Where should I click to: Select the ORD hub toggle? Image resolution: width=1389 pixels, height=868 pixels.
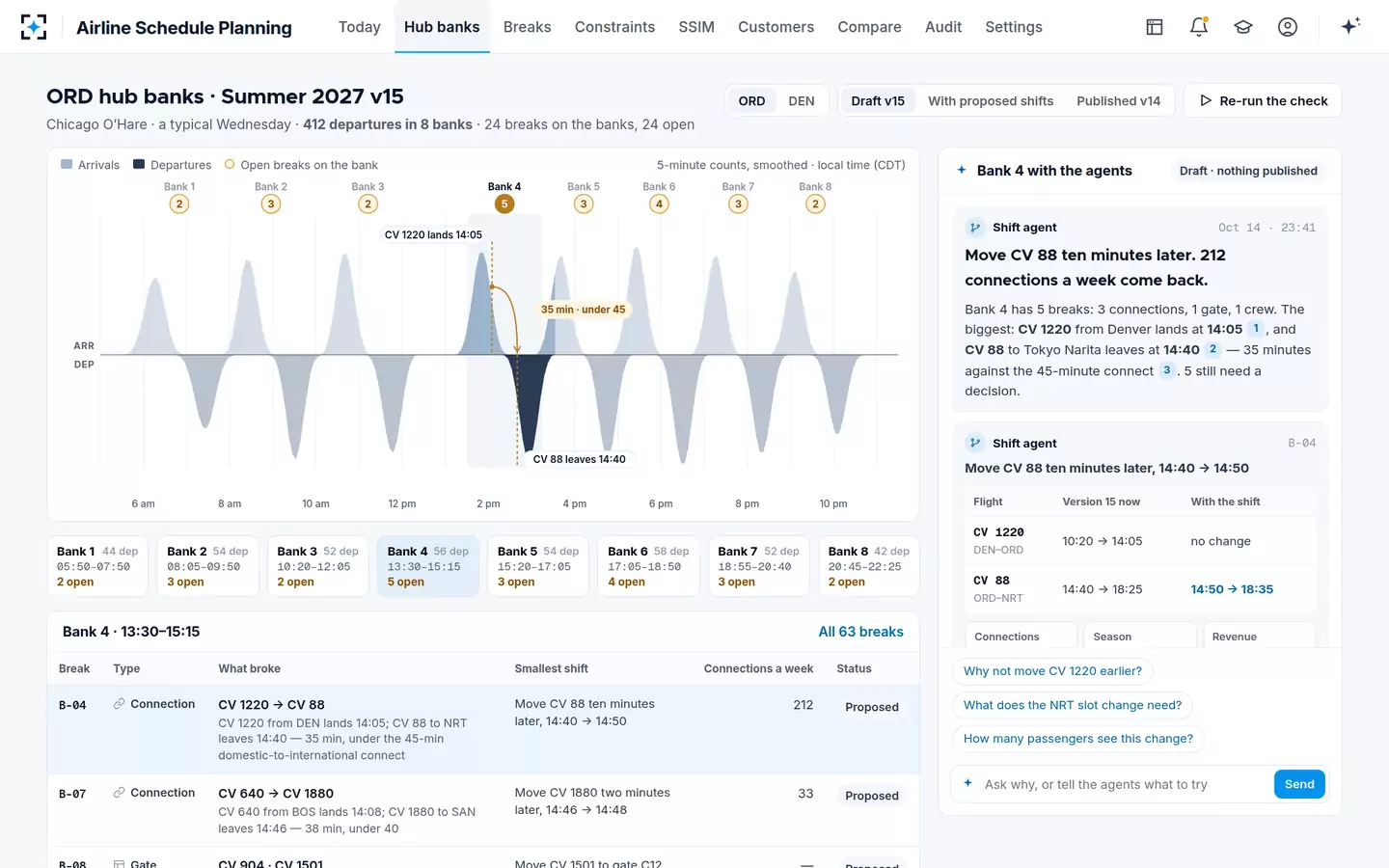click(x=751, y=101)
